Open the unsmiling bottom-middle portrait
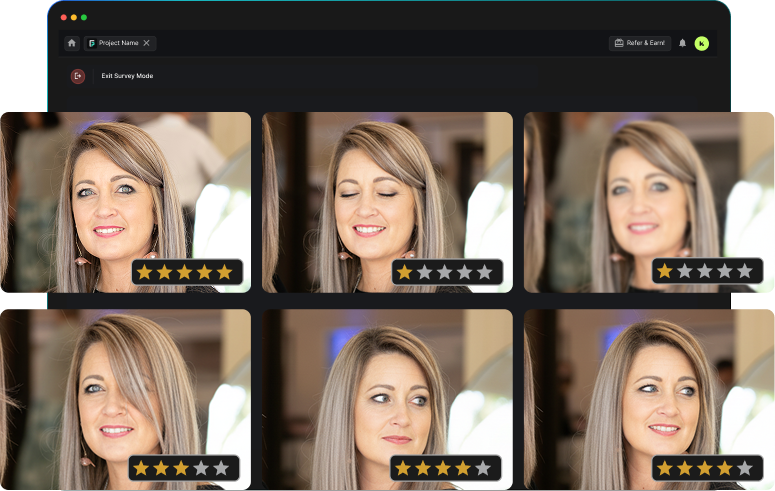775x491 pixels. [x=386, y=390]
